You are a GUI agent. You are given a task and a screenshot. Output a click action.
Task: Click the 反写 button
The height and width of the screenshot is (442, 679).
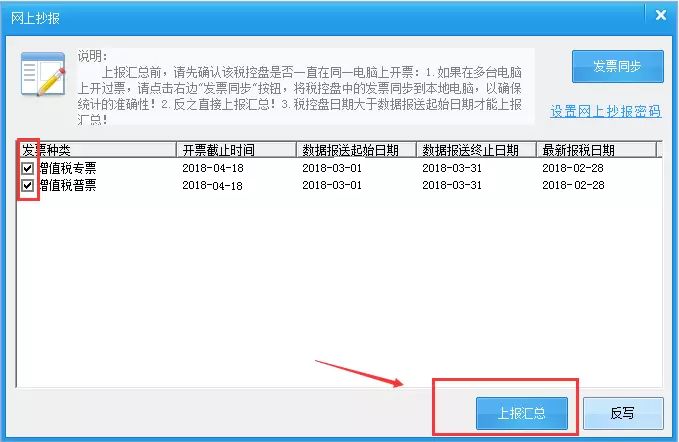(623, 413)
